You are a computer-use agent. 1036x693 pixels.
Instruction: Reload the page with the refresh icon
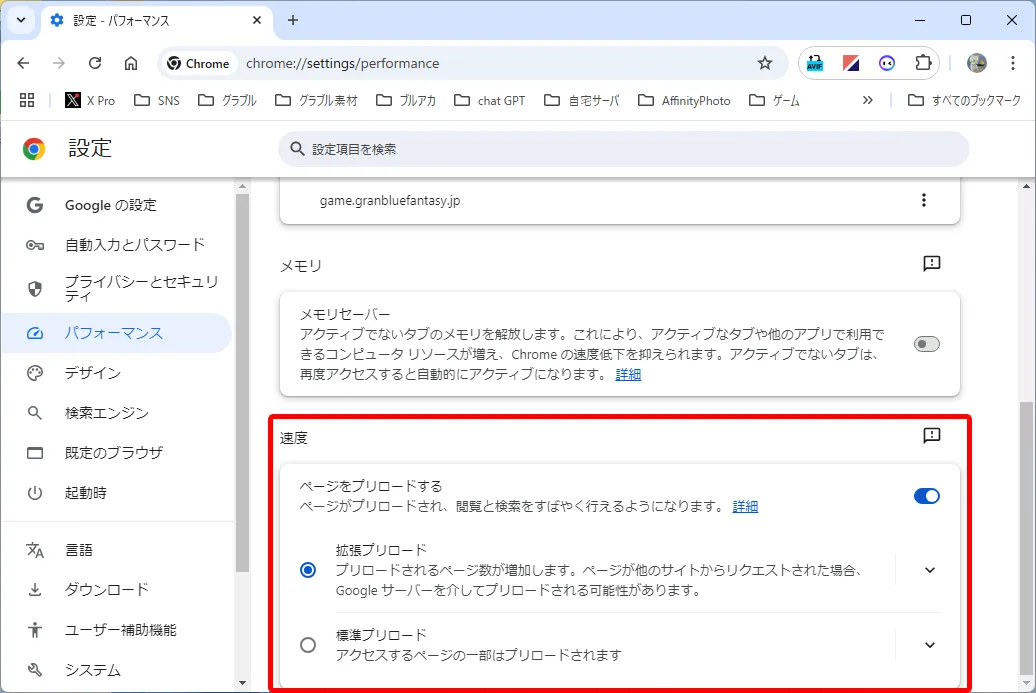[x=95, y=63]
